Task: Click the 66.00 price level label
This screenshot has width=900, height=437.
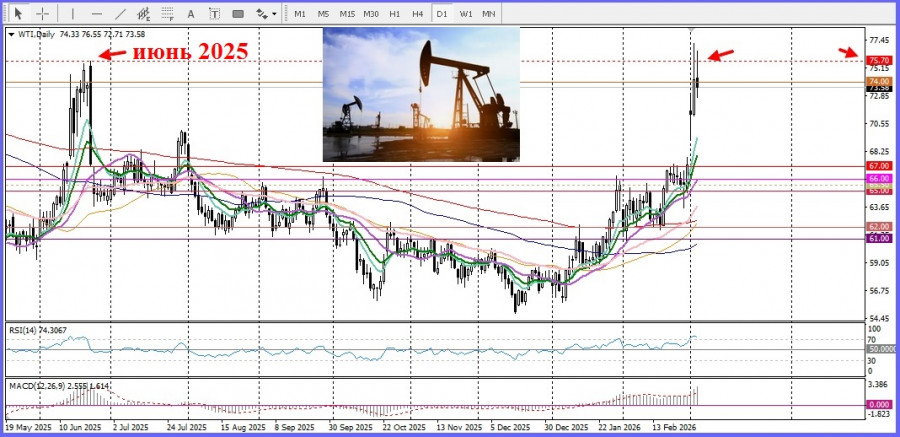Action: pos(879,179)
